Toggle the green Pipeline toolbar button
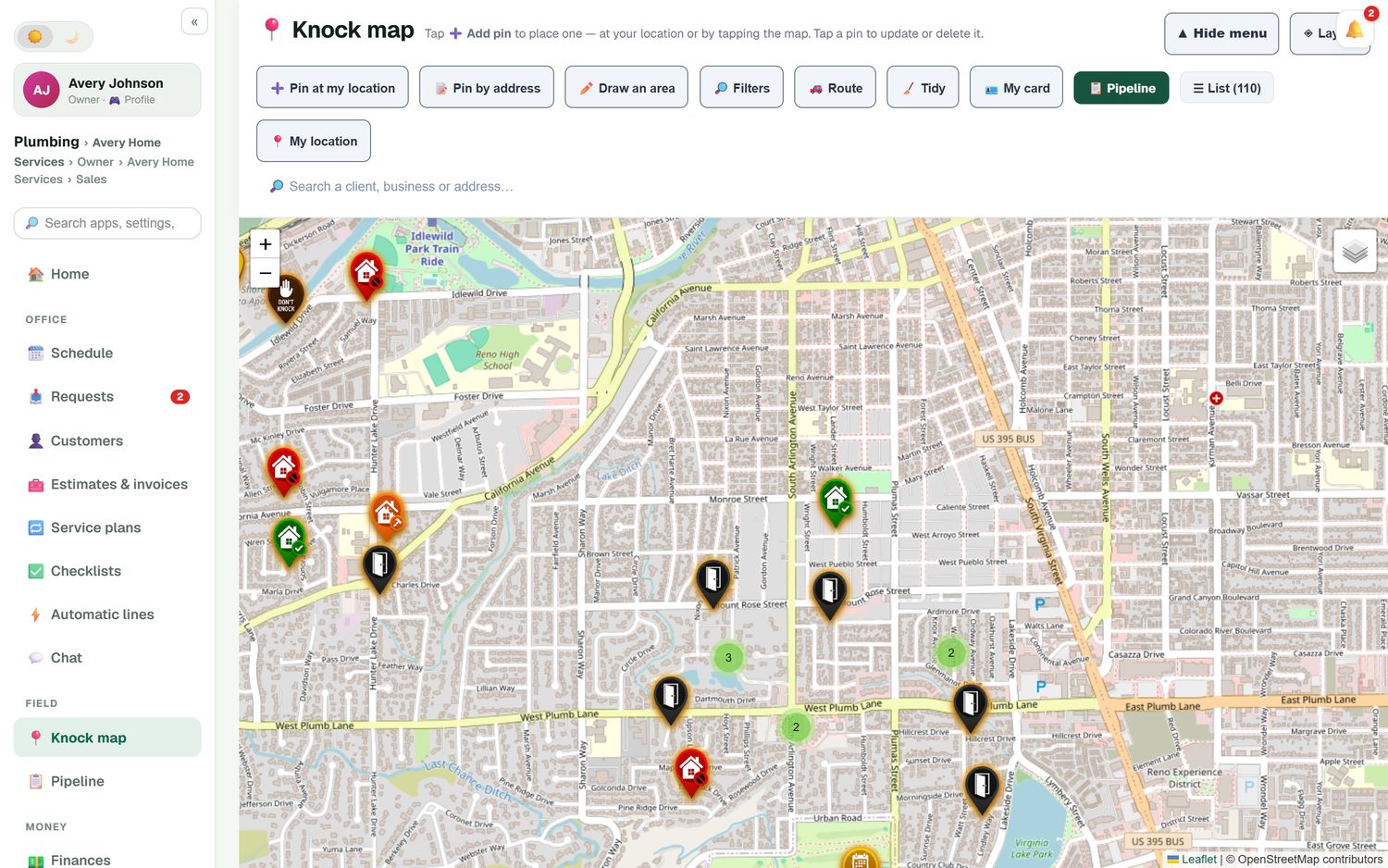This screenshot has height=868, width=1388. tap(1122, 88)
